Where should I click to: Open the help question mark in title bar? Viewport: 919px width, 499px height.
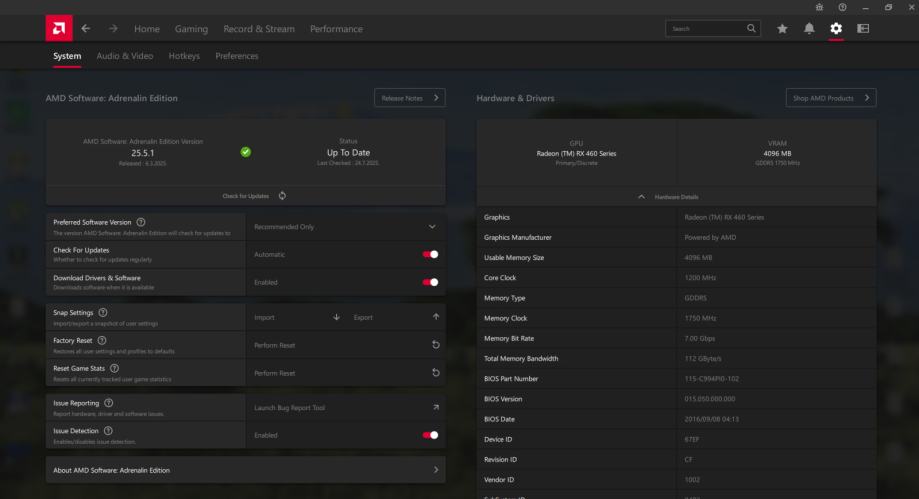click(842, 7)
